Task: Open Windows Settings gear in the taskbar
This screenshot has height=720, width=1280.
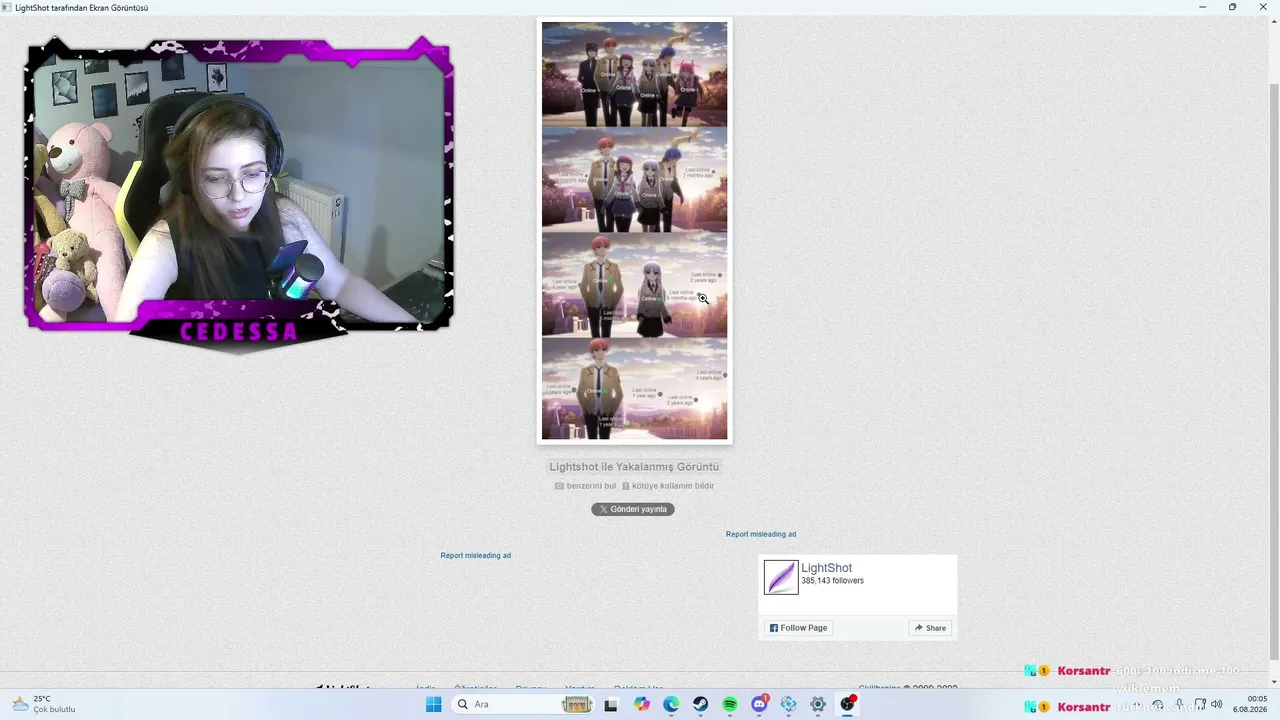Action: (818, 705)
